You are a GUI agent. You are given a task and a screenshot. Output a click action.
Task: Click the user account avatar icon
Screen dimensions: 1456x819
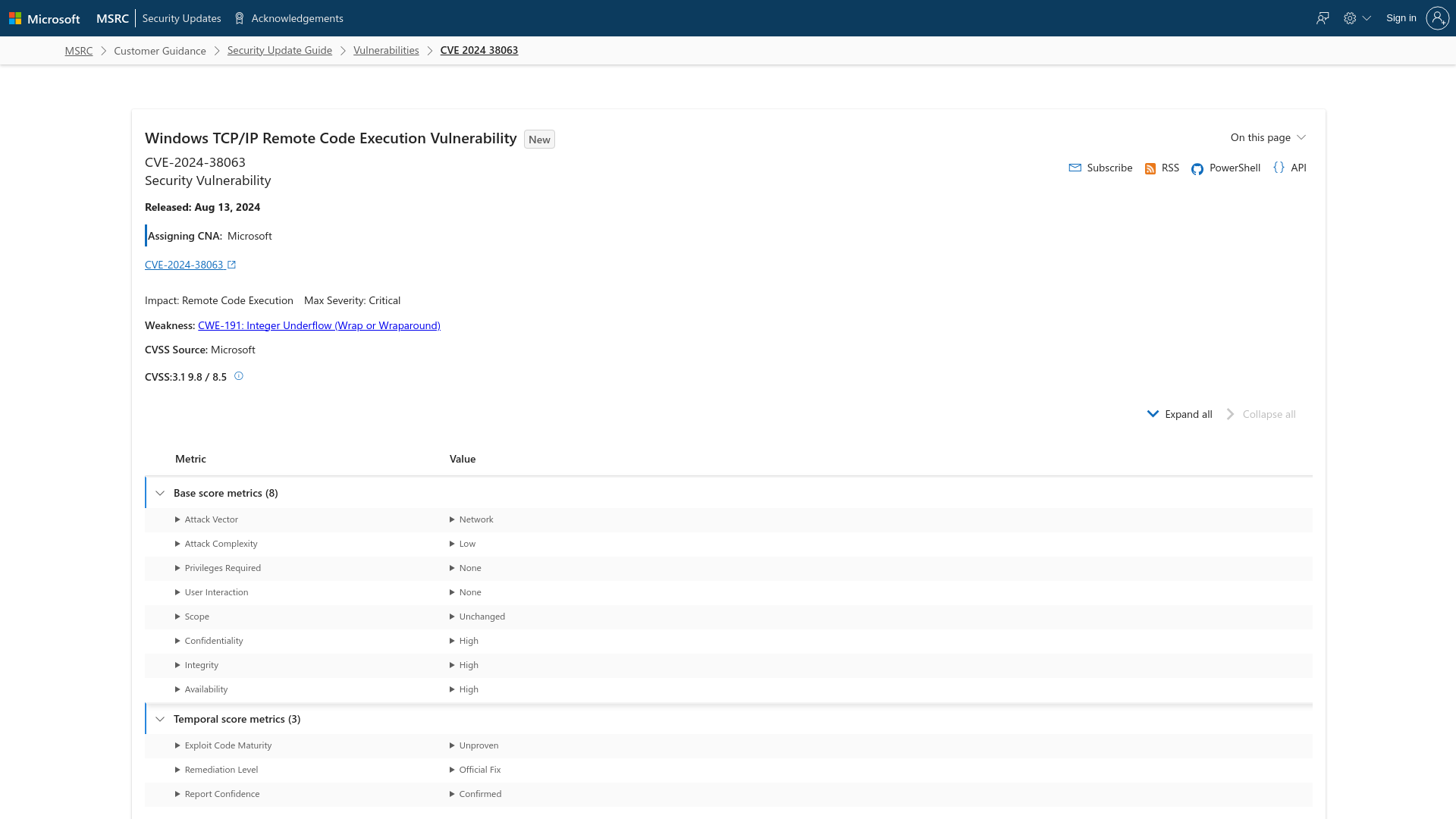[x=1437, y=18]
